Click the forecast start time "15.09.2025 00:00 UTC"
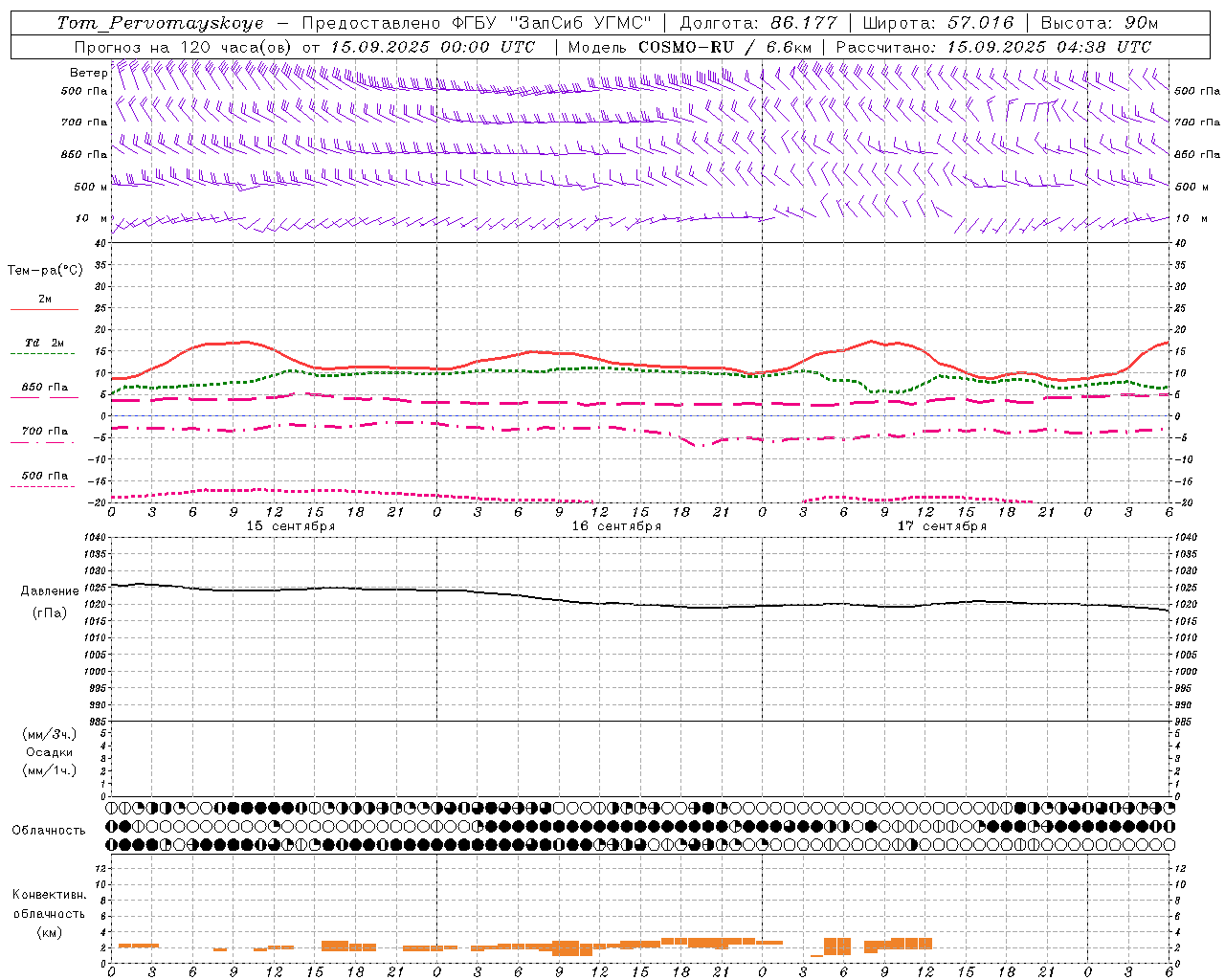The height and width of the screenshot is (980, 1225). click(x=433, y=47)
